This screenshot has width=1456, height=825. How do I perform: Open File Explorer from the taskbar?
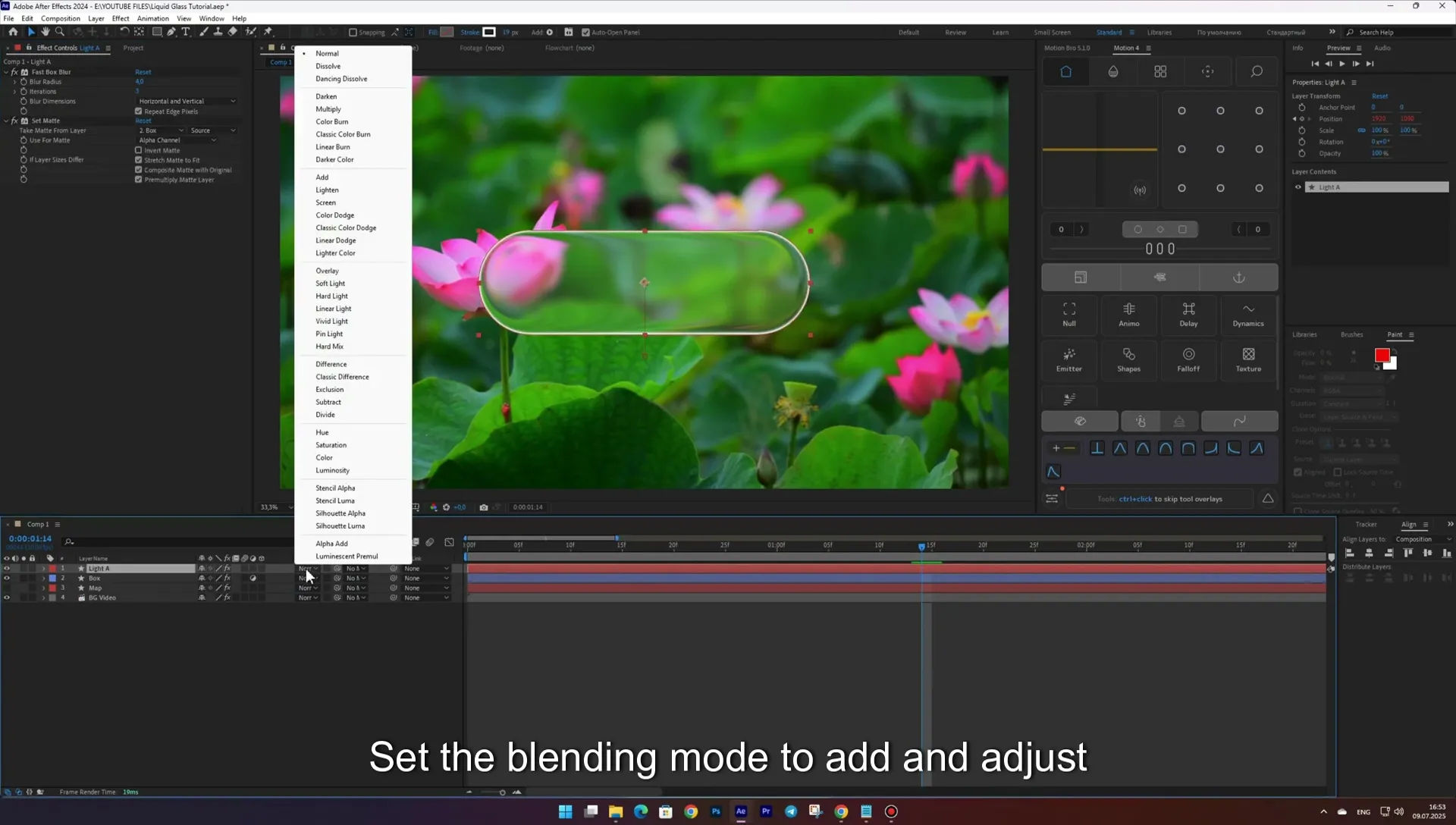coord(616,811)
